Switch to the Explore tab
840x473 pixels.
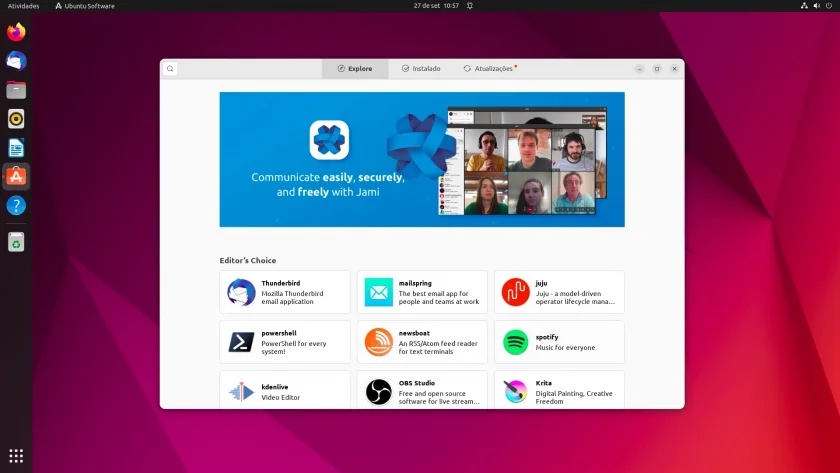click(x=355, y=69)
